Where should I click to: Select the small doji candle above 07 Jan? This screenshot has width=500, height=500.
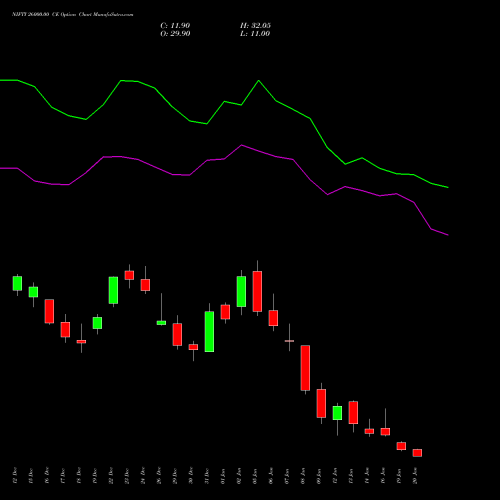(x=289, y=341)
